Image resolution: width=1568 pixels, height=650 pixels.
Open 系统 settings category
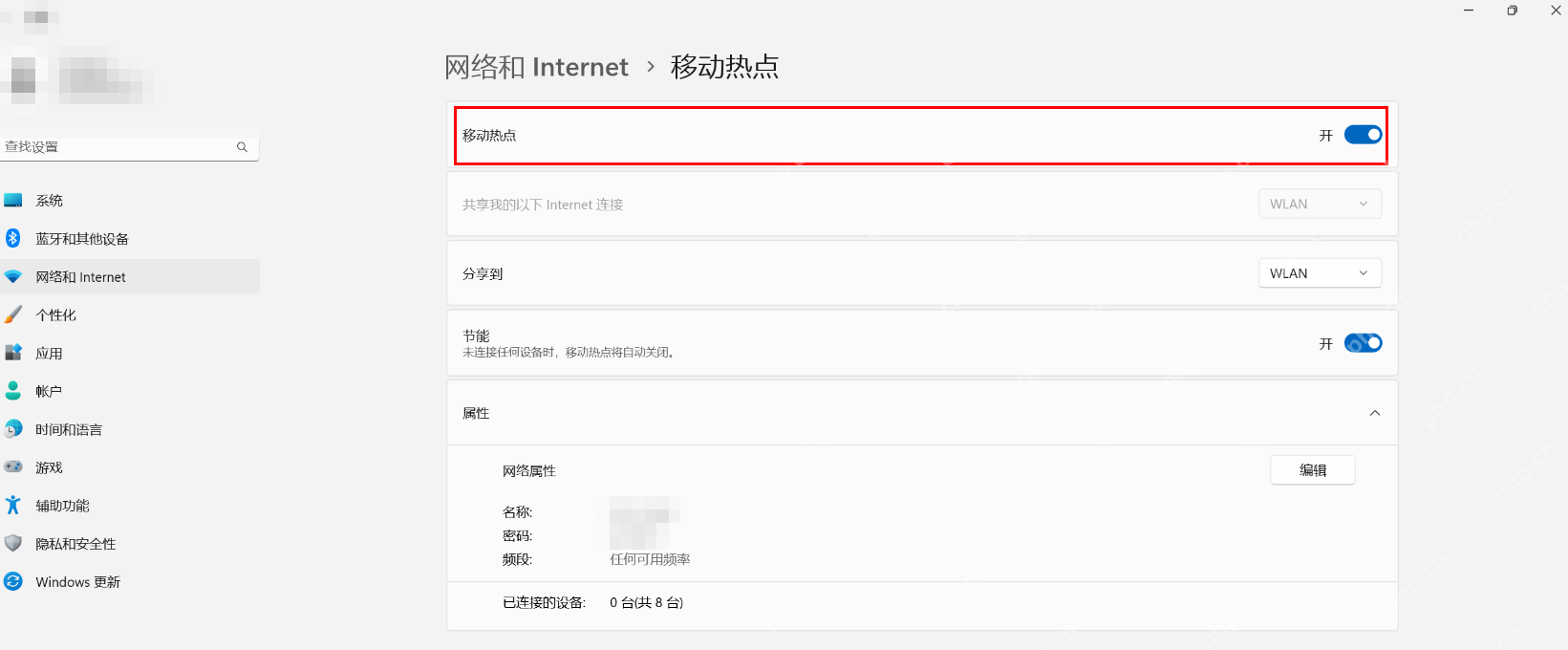130,201
